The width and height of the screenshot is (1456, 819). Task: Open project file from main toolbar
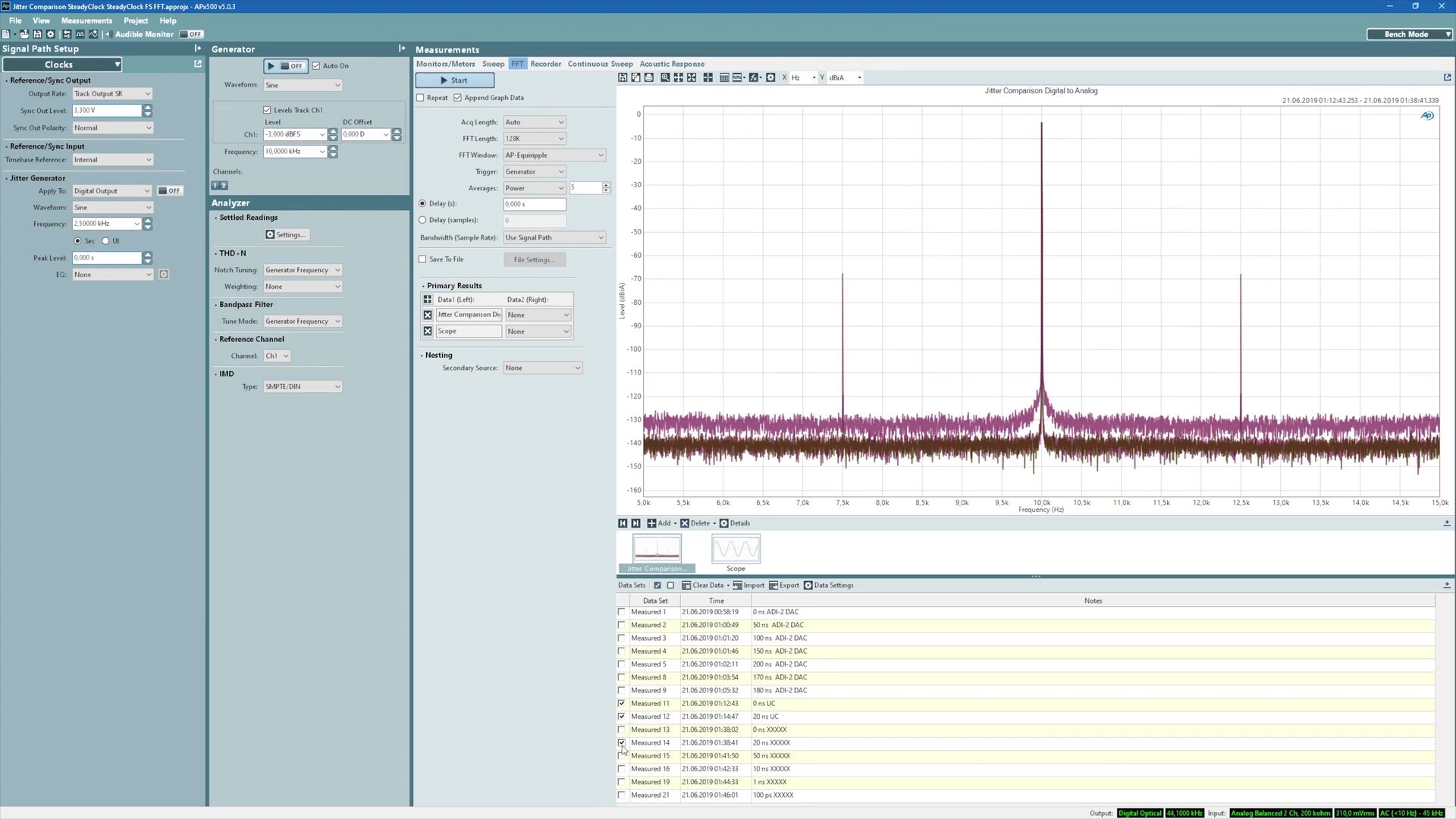(24, 34)
